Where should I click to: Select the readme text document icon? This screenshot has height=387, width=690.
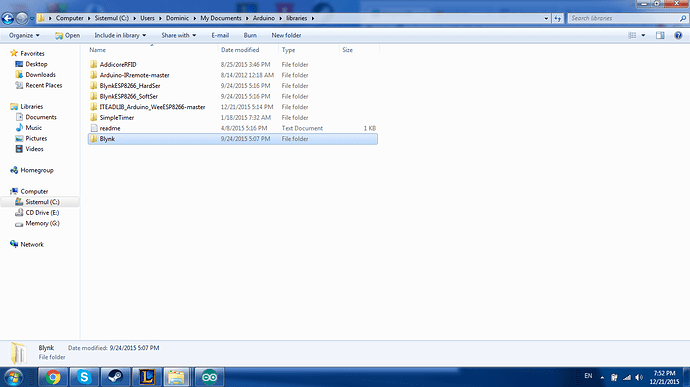(x=93, y=128)
